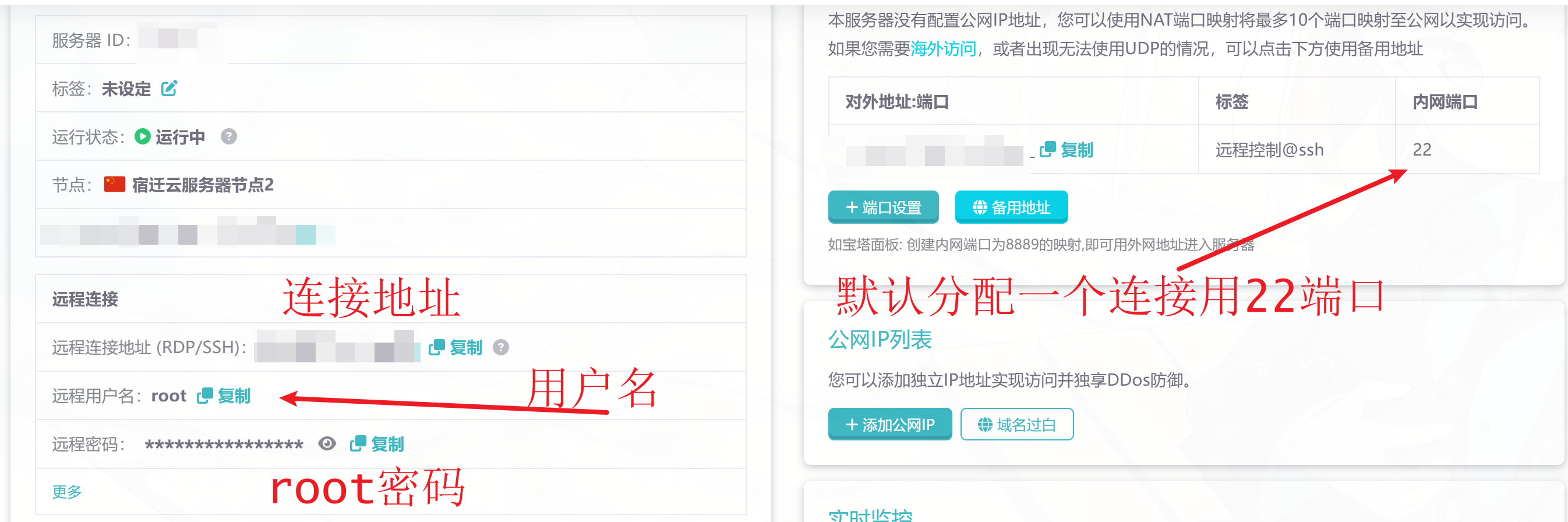Copy the remote connection address (RDP/SSH)
The image size is (1568, 522).
pyautogui.click(x=455, y=347)
